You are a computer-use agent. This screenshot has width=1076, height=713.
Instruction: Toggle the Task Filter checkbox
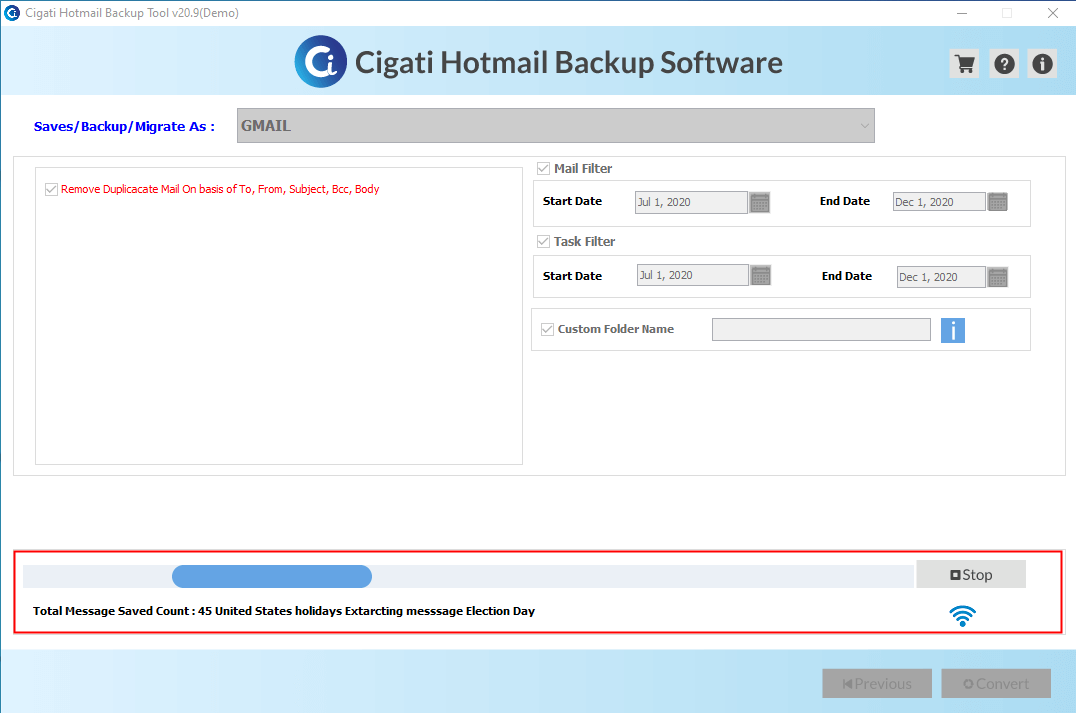(x=543, y=242)
